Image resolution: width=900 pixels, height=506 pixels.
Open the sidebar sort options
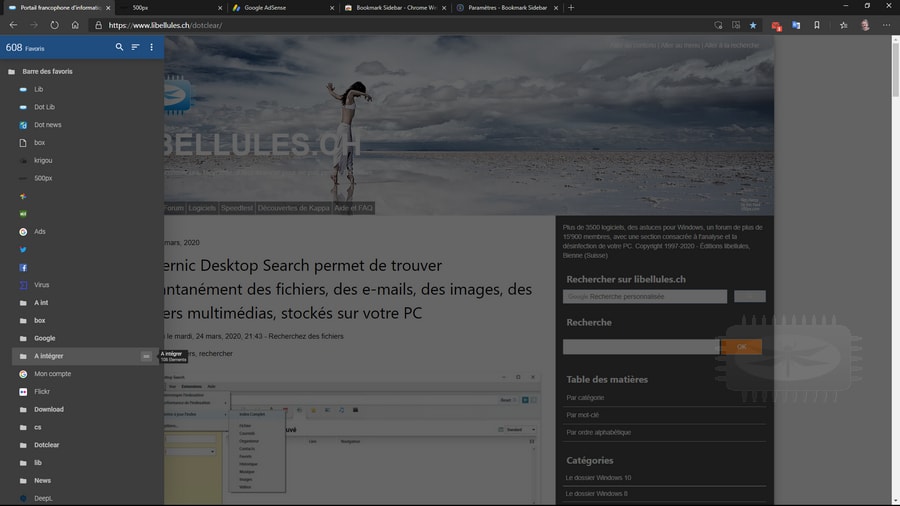point(135,47)
